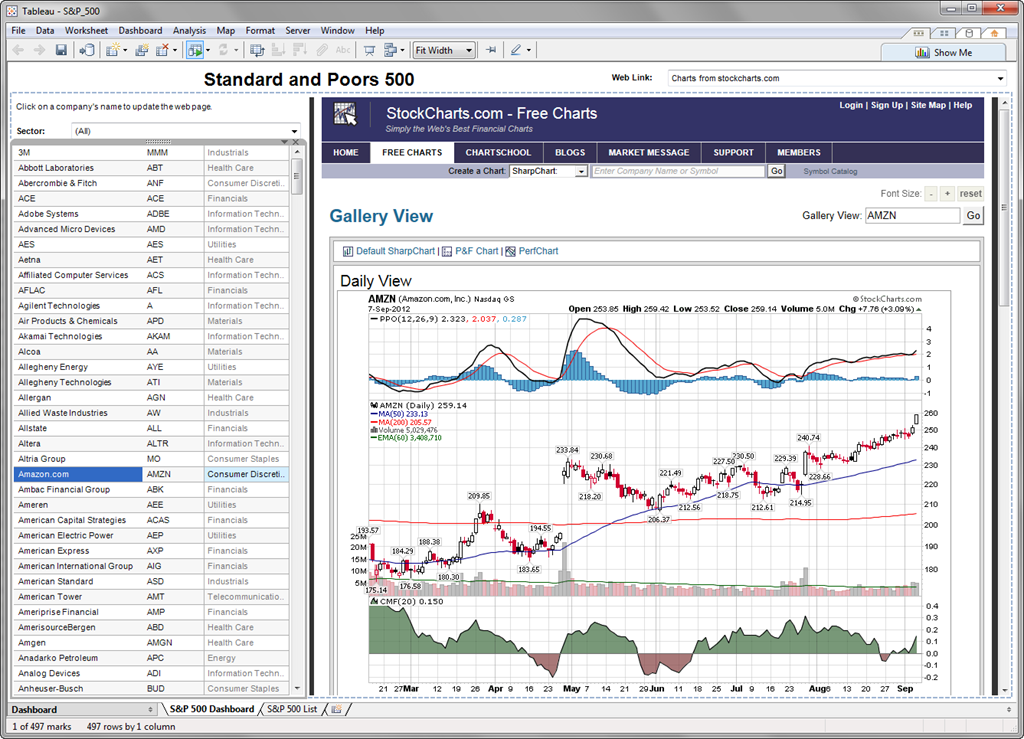Click the Show/Hide Cards toolbar icon
The image size is (1024, 739).
[x=391, y=50]
